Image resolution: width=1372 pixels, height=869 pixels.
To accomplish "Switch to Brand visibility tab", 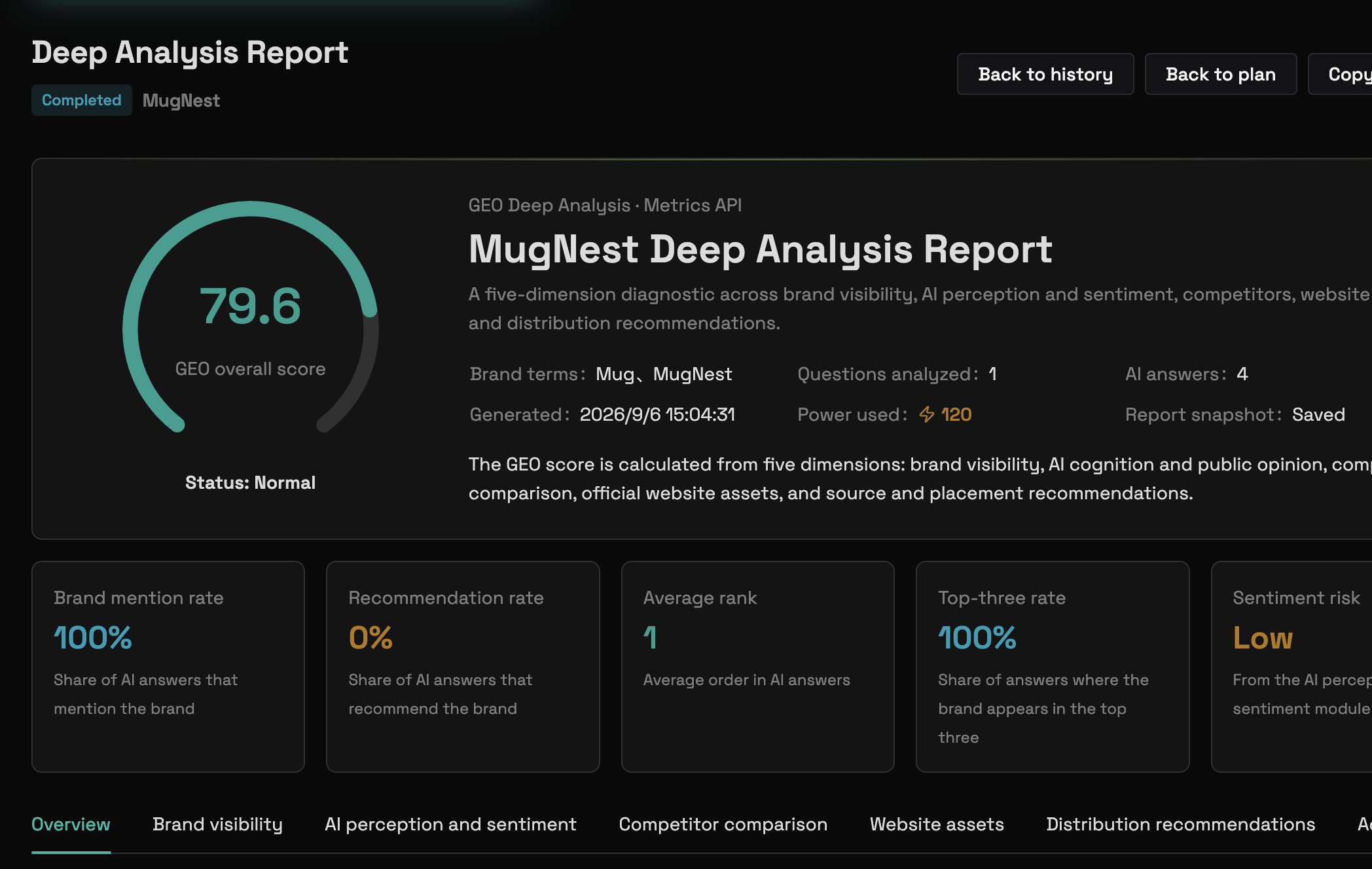I will tap(217, 825).
